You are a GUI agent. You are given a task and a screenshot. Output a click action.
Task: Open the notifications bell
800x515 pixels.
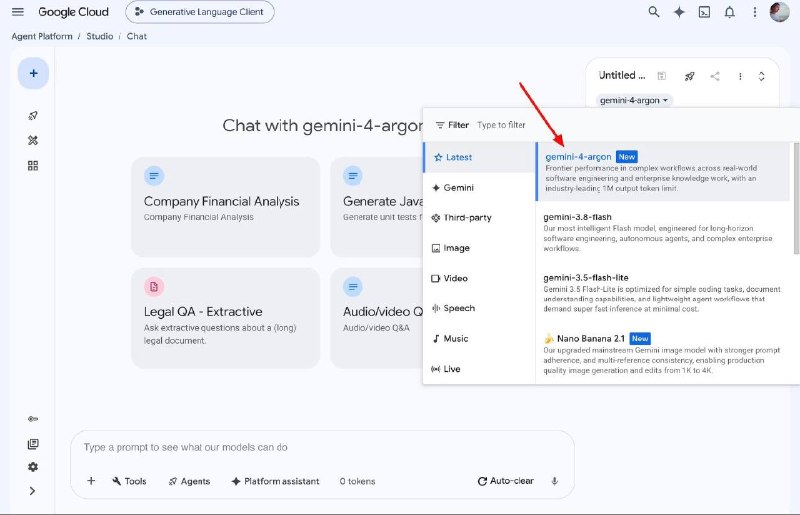point(730,12)
